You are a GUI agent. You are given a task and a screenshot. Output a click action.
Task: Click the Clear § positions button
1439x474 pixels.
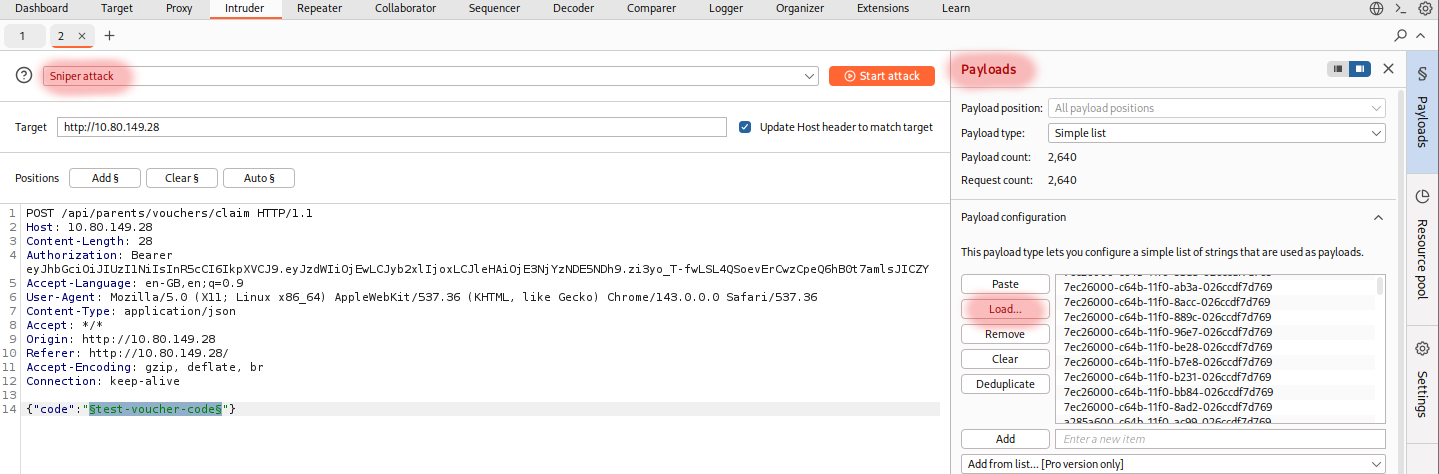pyautogui.click(x=182, y=178)
